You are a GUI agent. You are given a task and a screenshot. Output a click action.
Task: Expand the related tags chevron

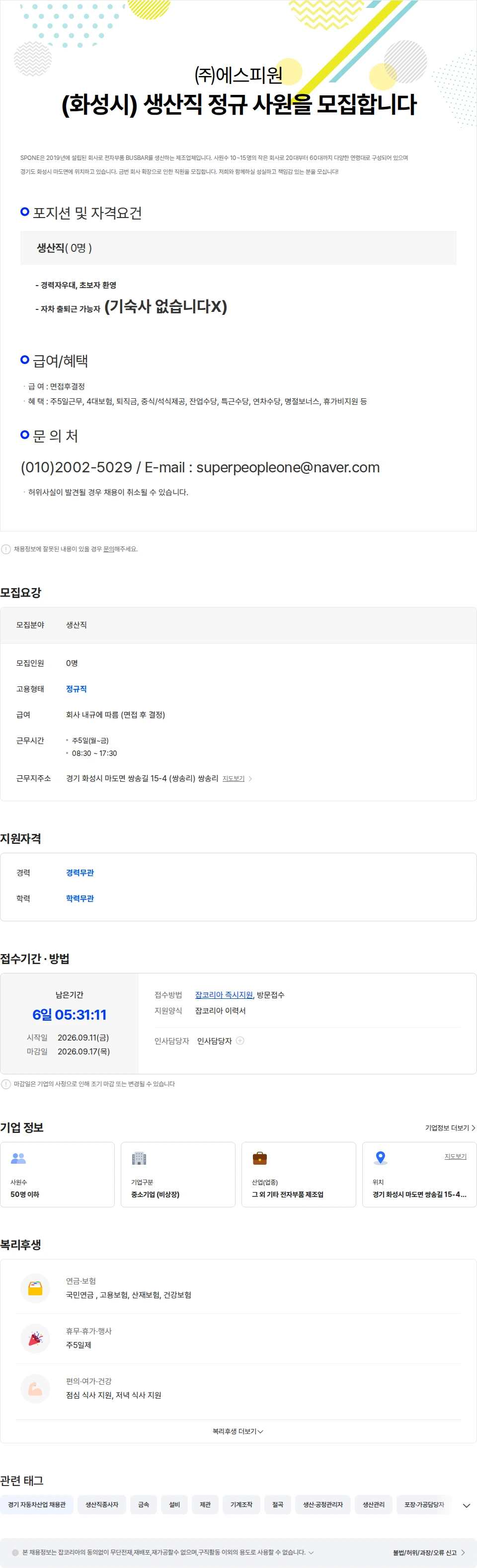467,1505
